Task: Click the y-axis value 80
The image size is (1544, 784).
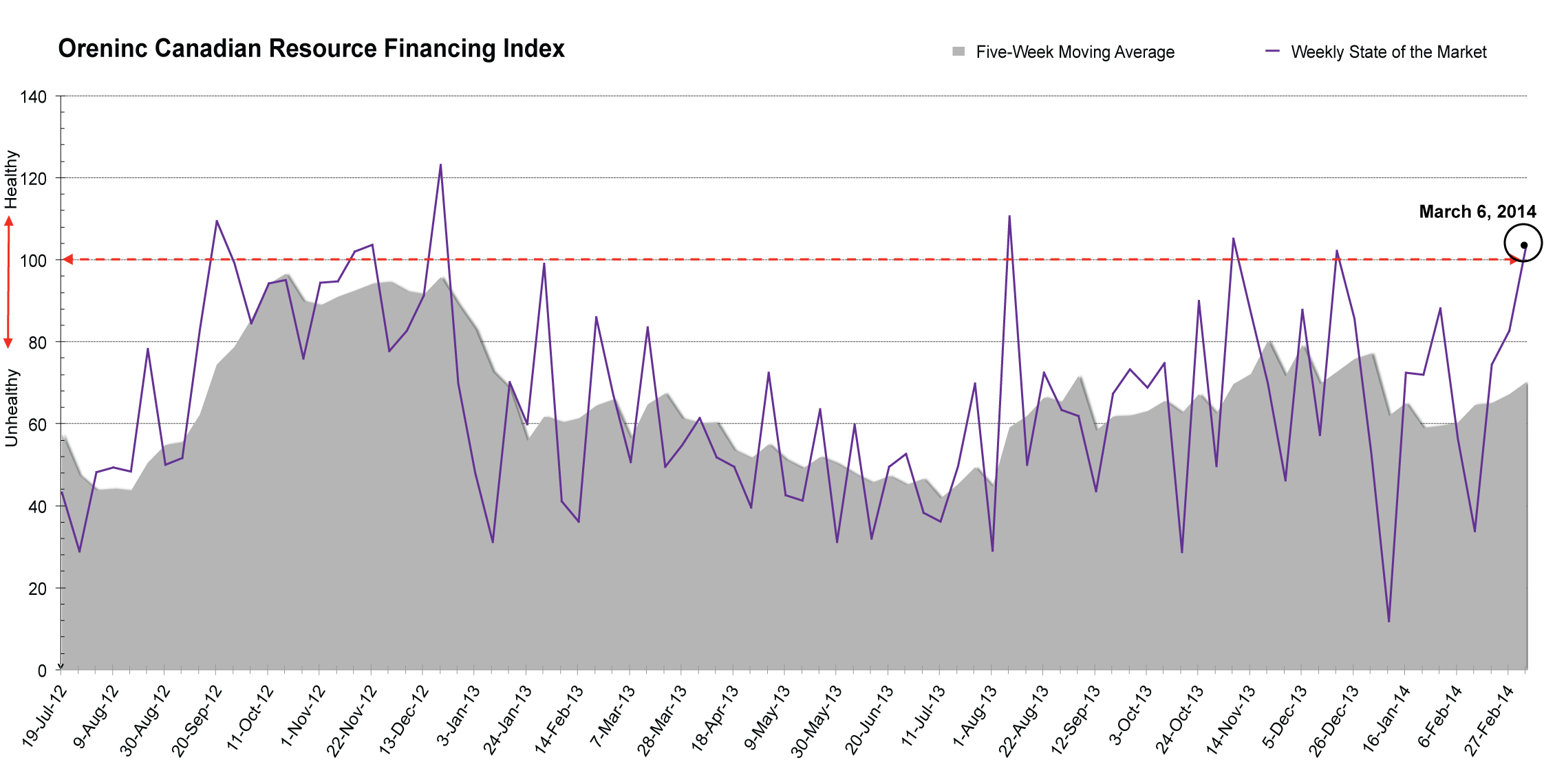Action: click(x=38, y=342)
